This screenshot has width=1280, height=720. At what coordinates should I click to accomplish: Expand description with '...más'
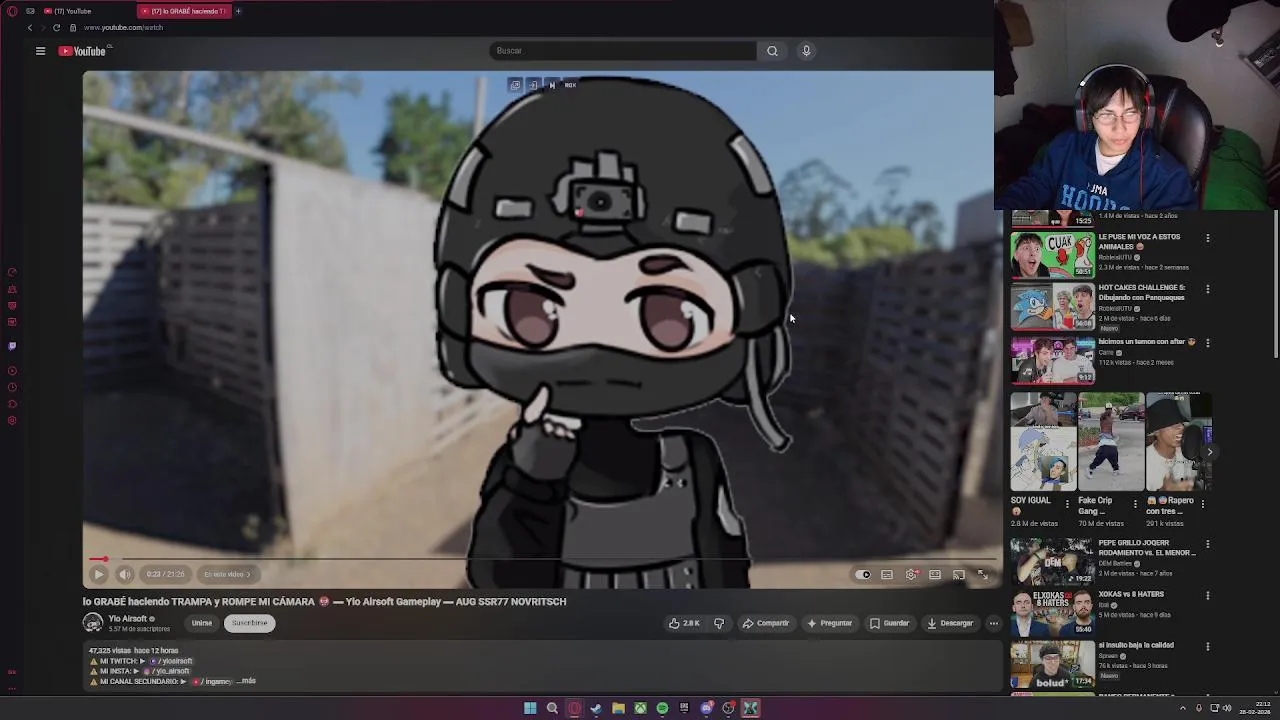(245, 681)
